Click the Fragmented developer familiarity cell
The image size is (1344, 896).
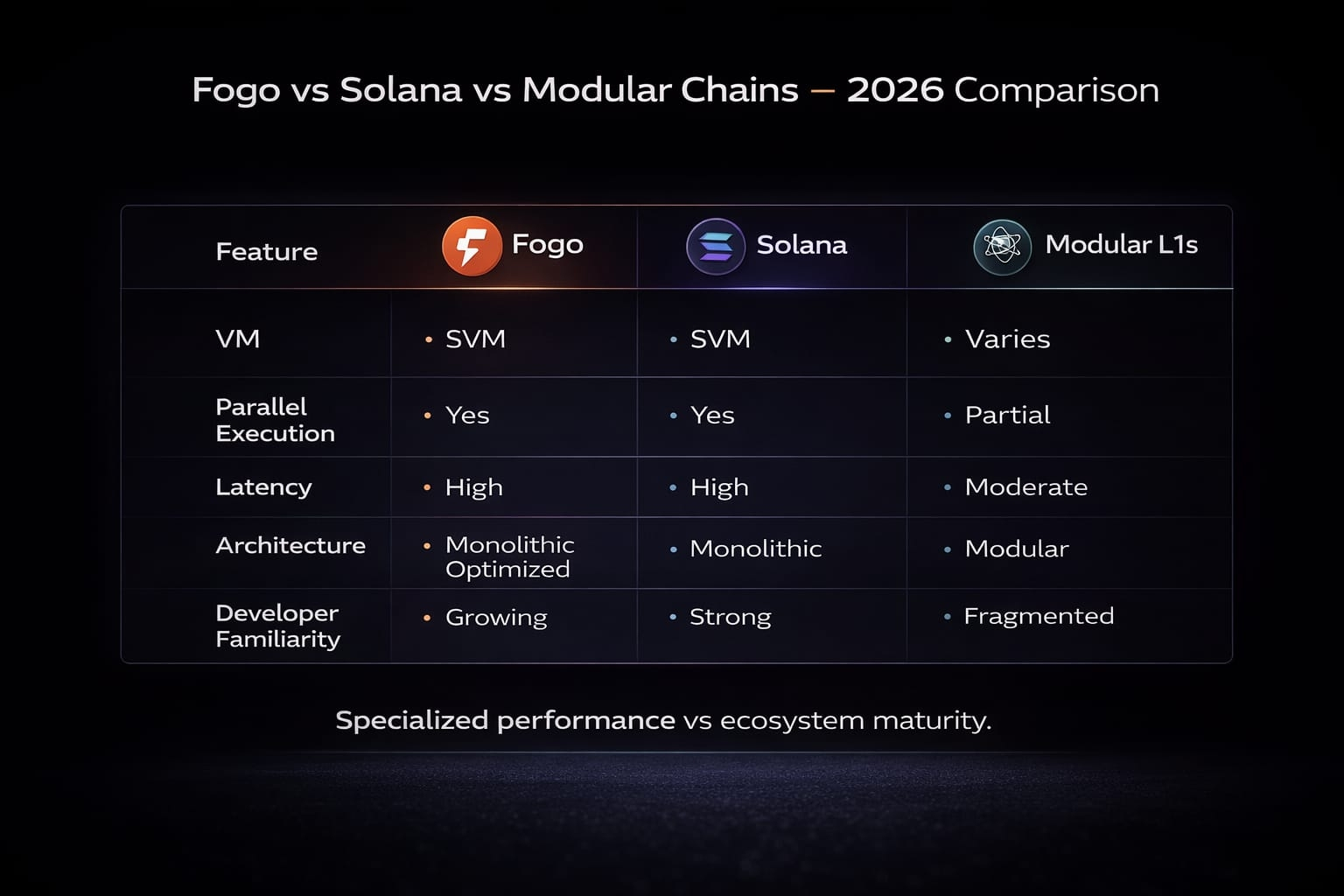pos(1039,616)
